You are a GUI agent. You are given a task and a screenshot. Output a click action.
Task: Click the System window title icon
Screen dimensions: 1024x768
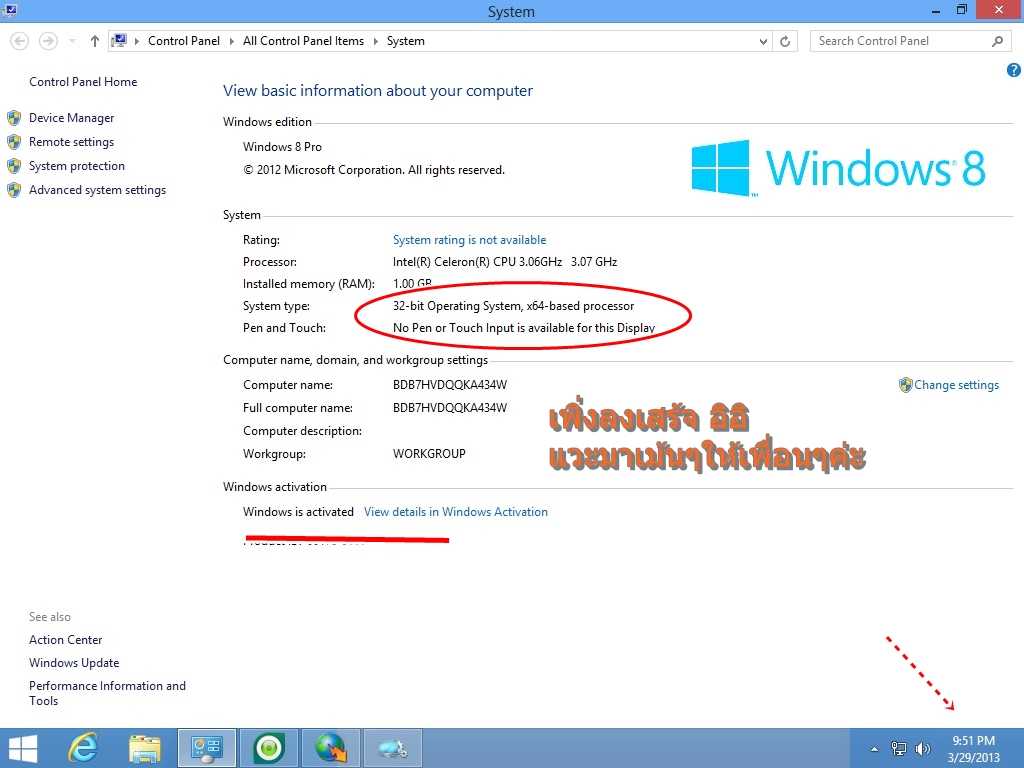click(x=10, y=10)
